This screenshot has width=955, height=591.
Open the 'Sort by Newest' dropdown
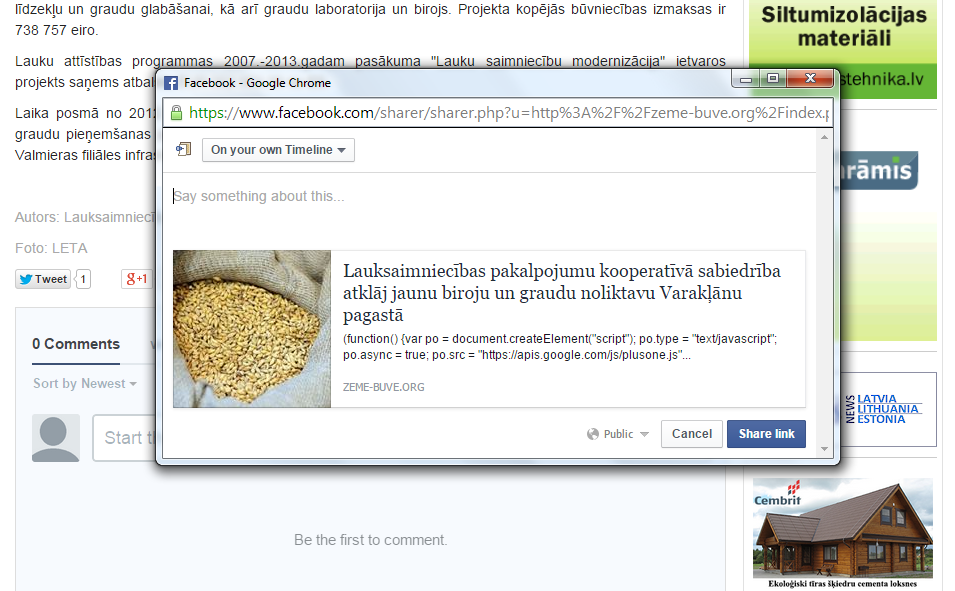84,384
